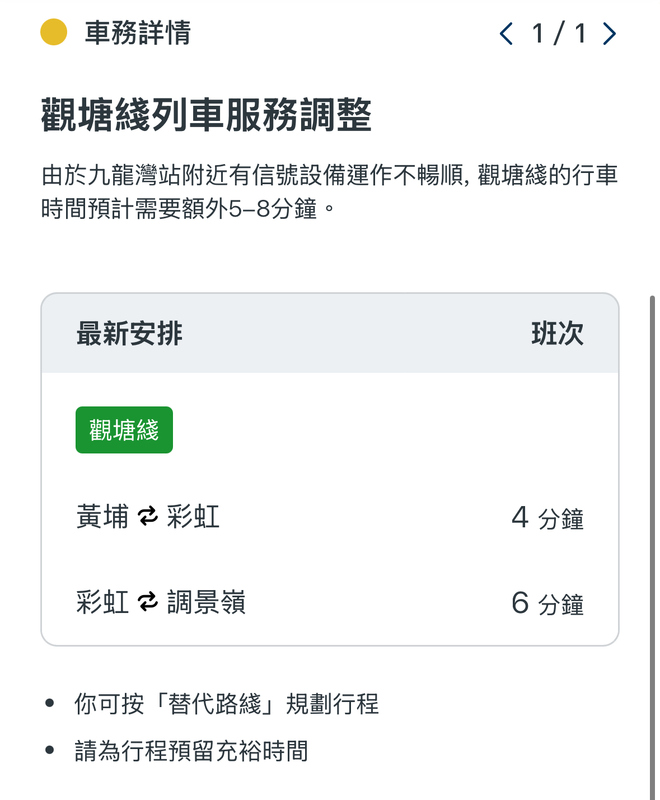Click the 4 分鐘 frequency value

(x=547, y=518)
